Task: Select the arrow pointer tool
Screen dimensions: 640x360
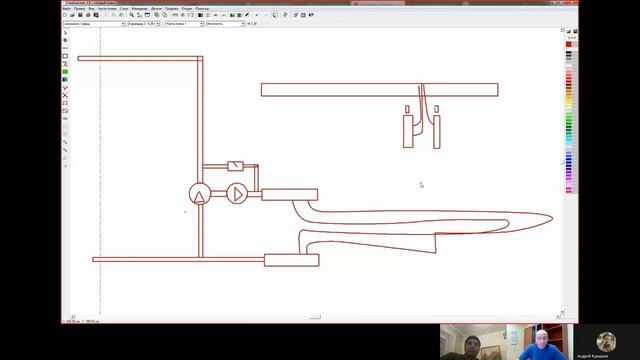Action: click(x=65, y=32)
